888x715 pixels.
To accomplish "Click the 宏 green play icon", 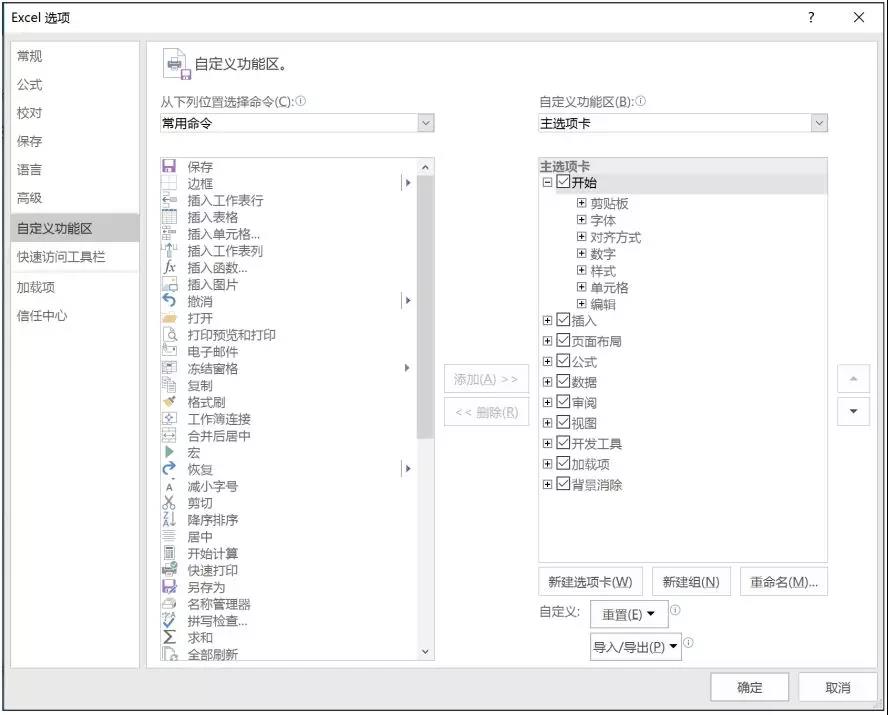I will point(168,452).
